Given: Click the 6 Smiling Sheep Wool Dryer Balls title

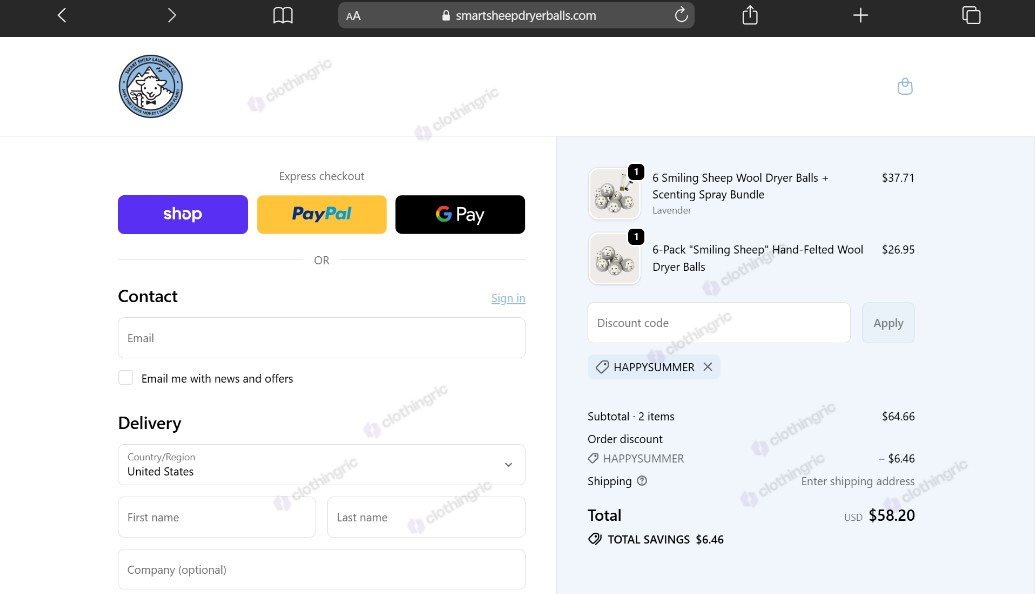Looking at the screenshot, I should [740, 186].
